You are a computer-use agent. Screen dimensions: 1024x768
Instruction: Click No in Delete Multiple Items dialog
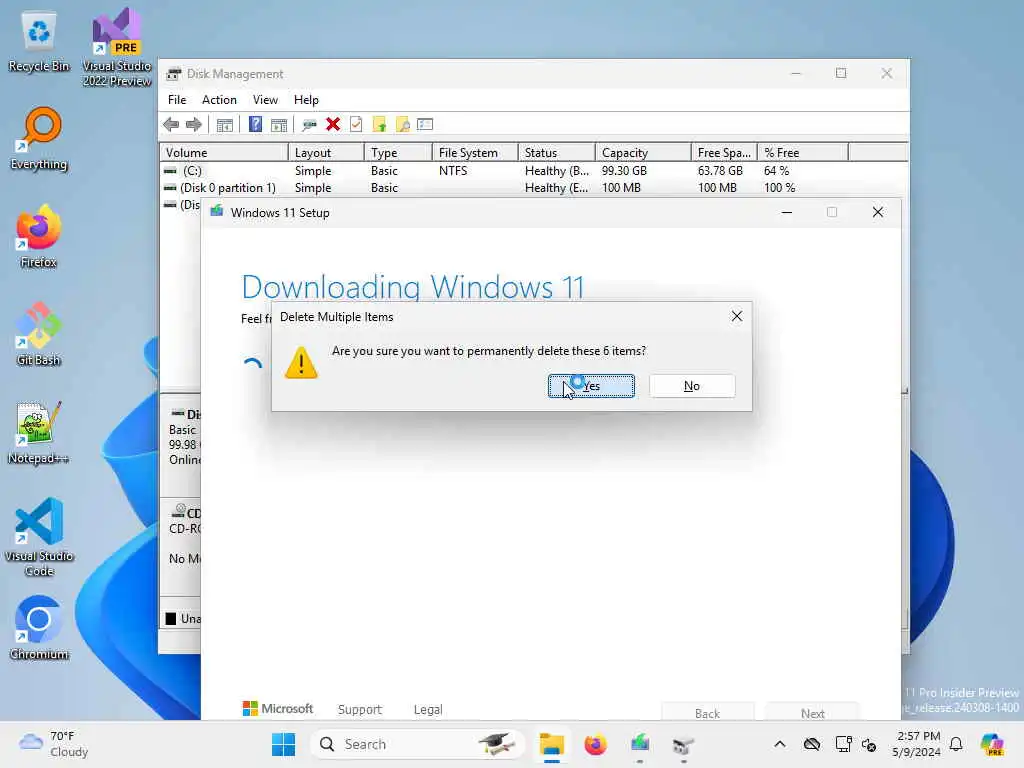point(692,386)
